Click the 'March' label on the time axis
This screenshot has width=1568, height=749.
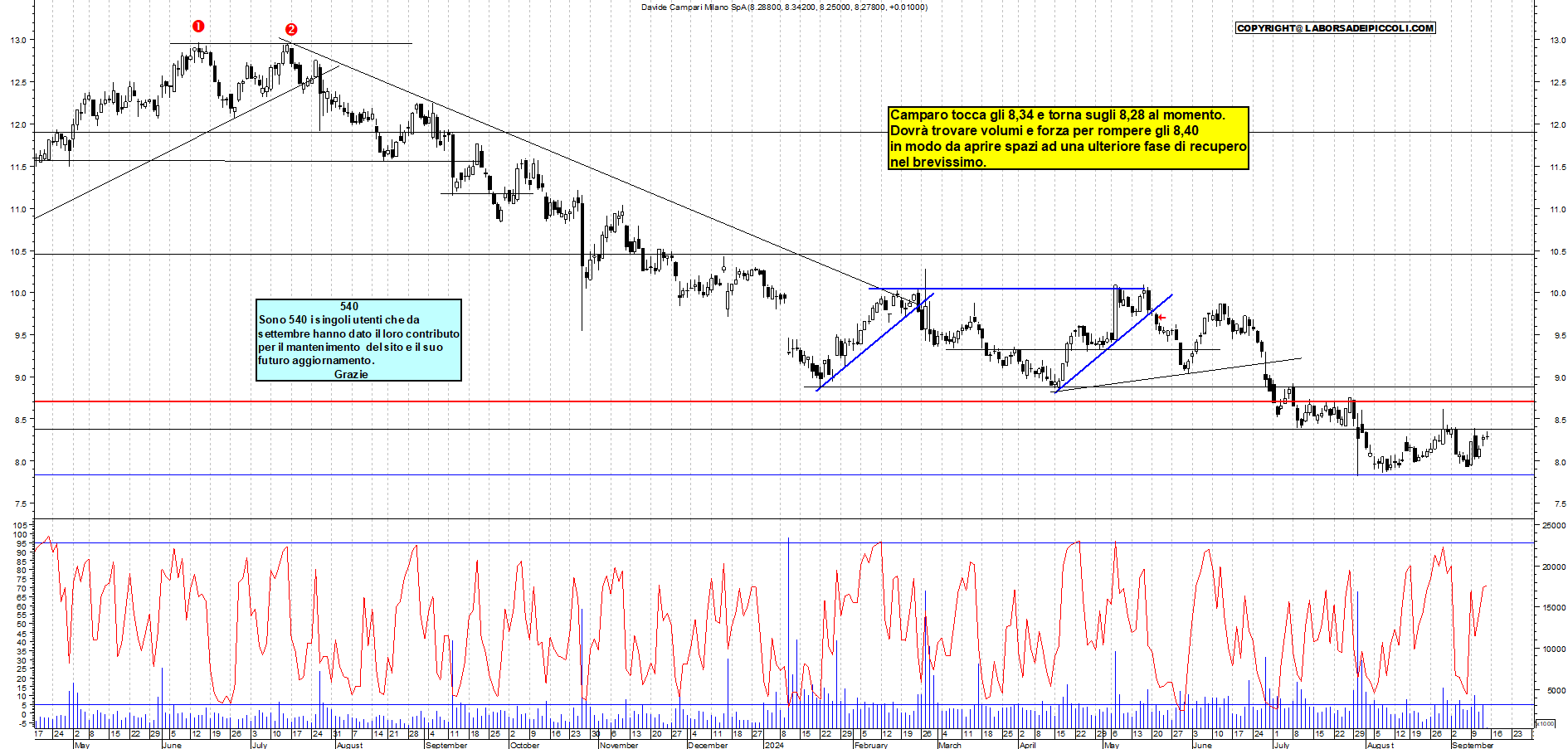(950, 745)
